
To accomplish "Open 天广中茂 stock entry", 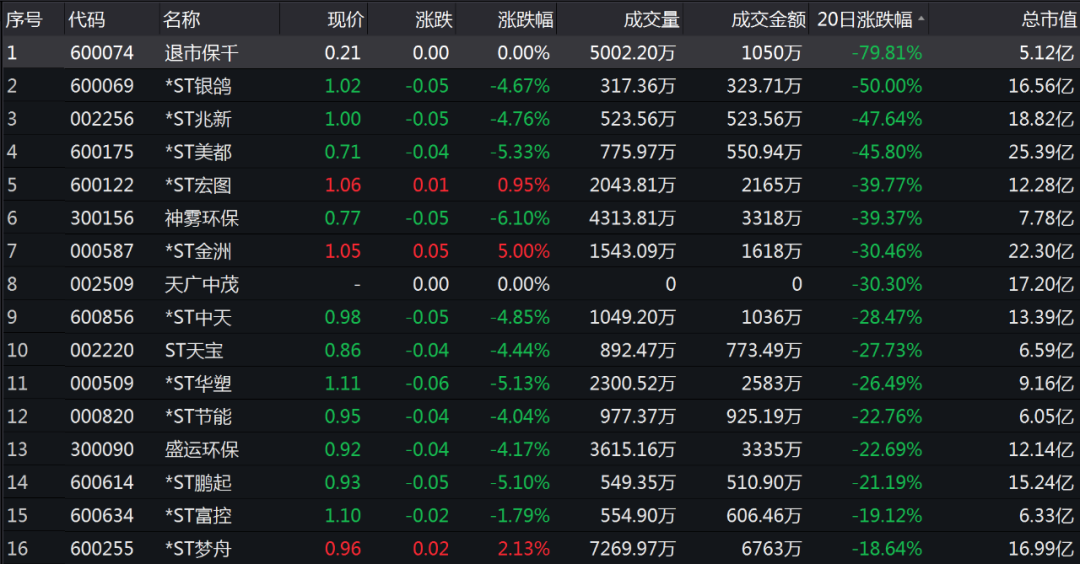I will click(x=540, y=284).
